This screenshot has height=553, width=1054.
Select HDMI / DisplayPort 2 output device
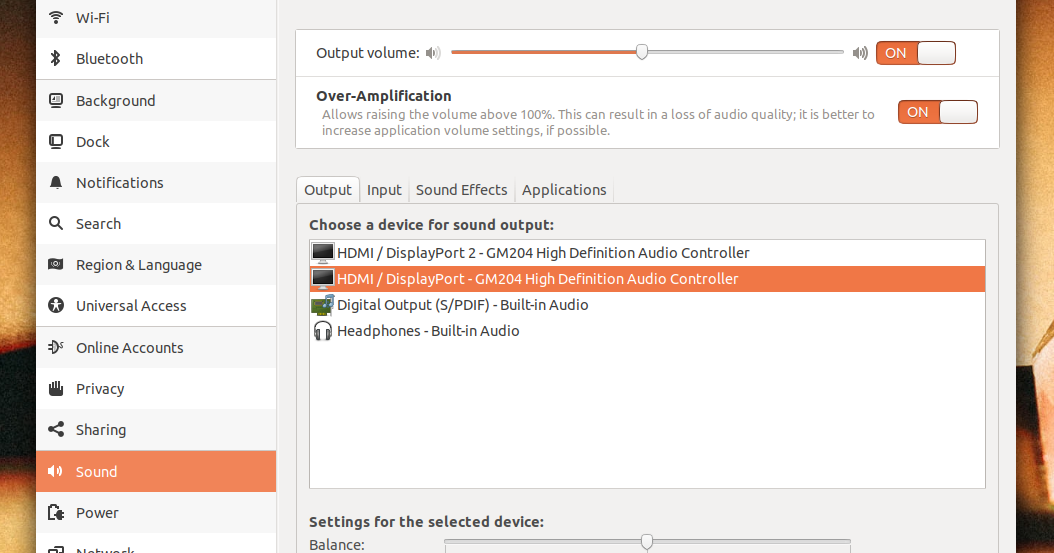coord(543,253)
